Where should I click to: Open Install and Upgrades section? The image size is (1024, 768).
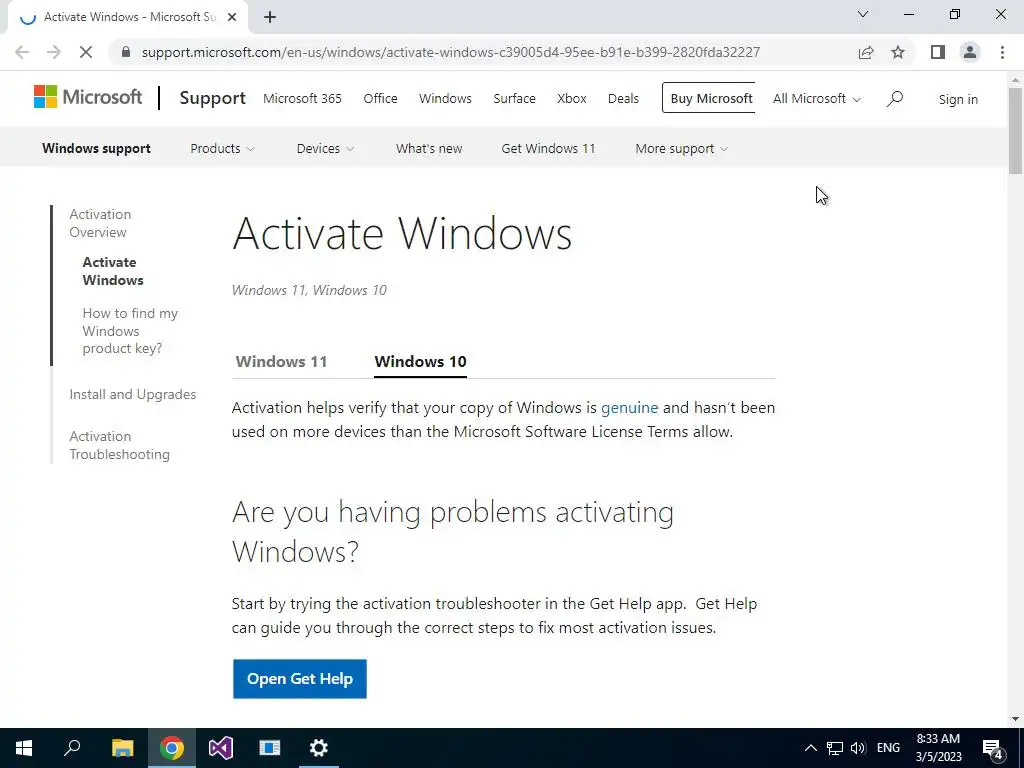pyautogui.click(x=133, y=394)
